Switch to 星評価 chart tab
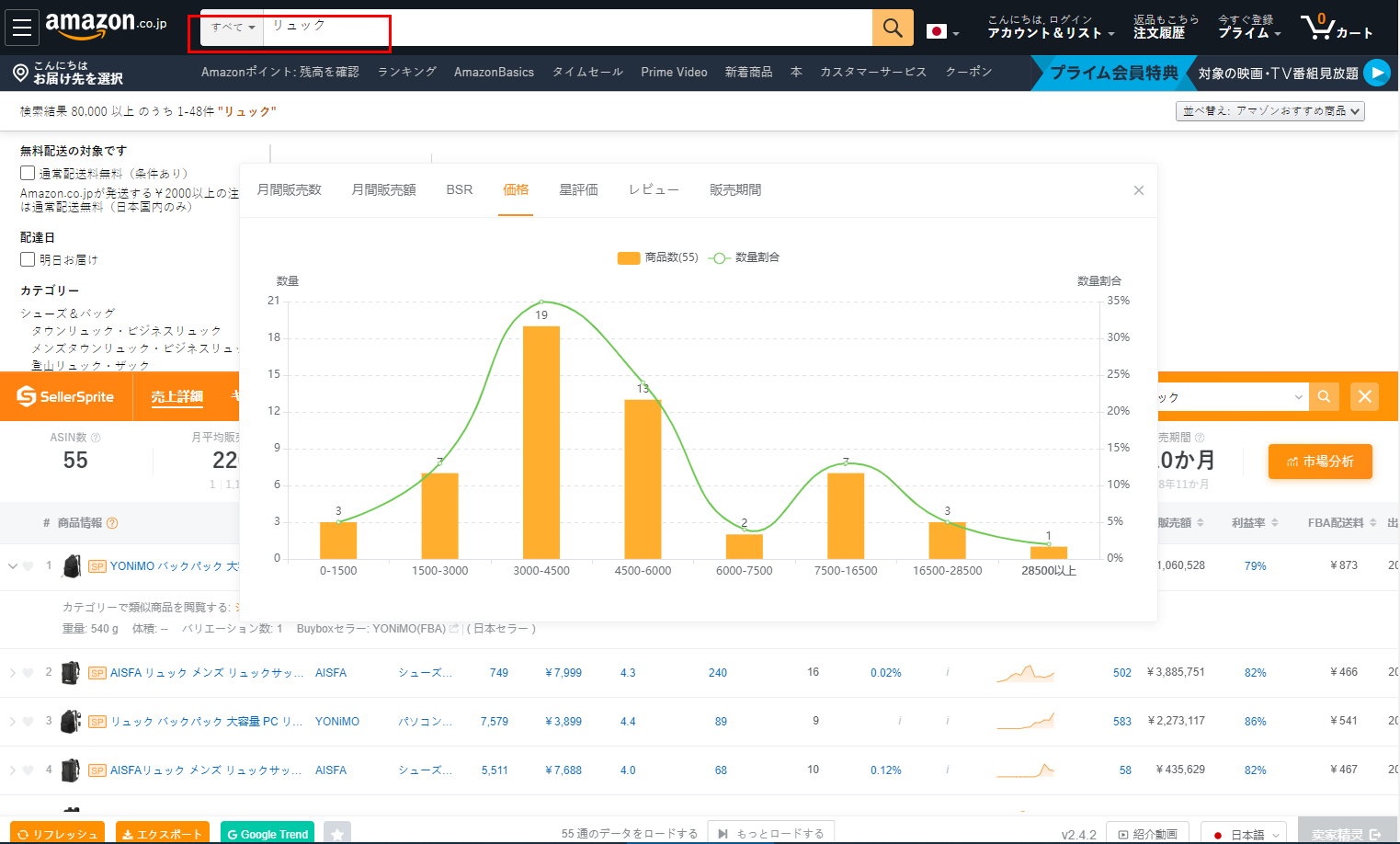The width and height of the screenshot is (1400, 844). coord(578,189)
